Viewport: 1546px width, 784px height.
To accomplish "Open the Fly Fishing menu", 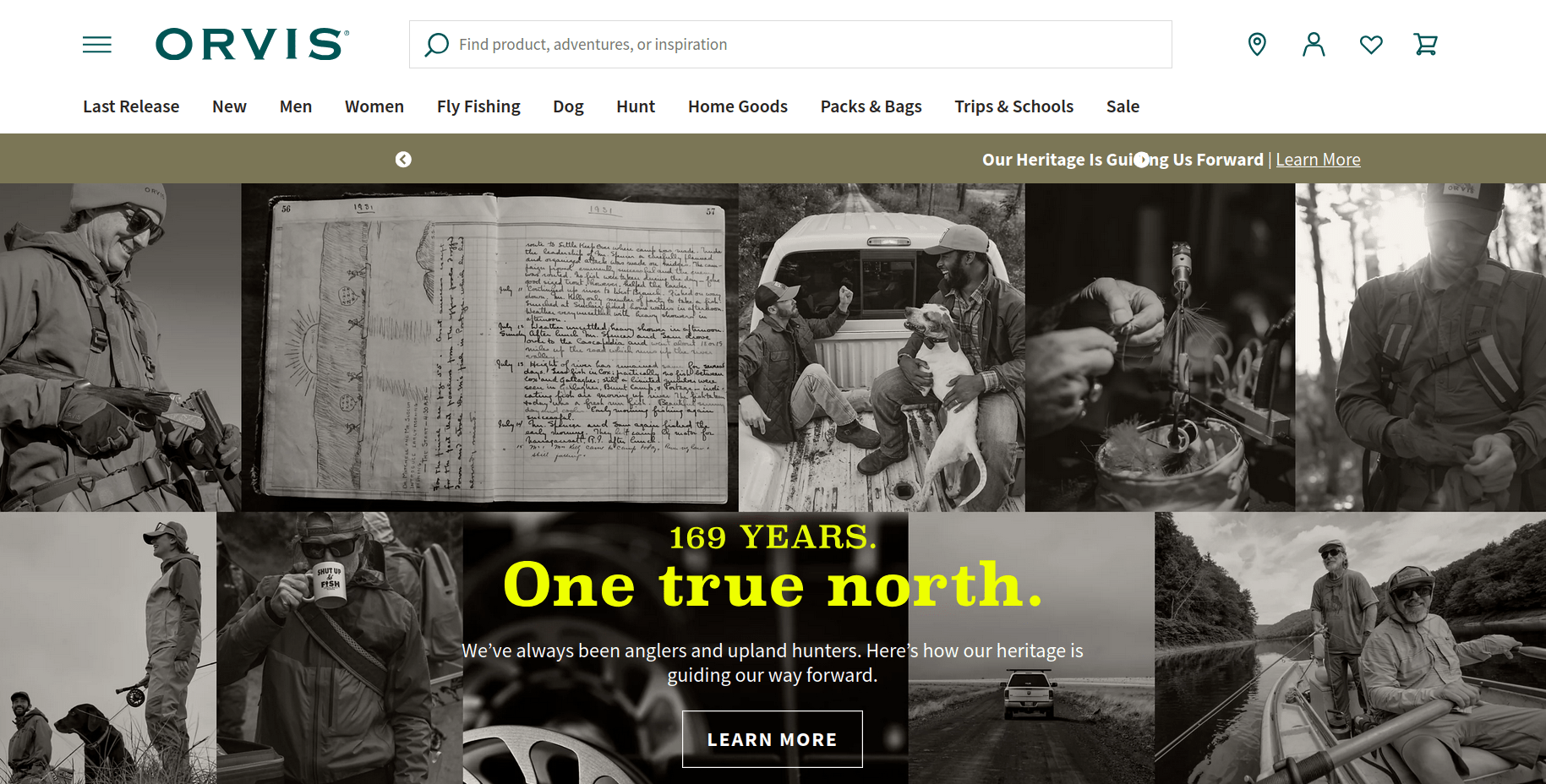I will pyautogui.click(x=478, y=106).
